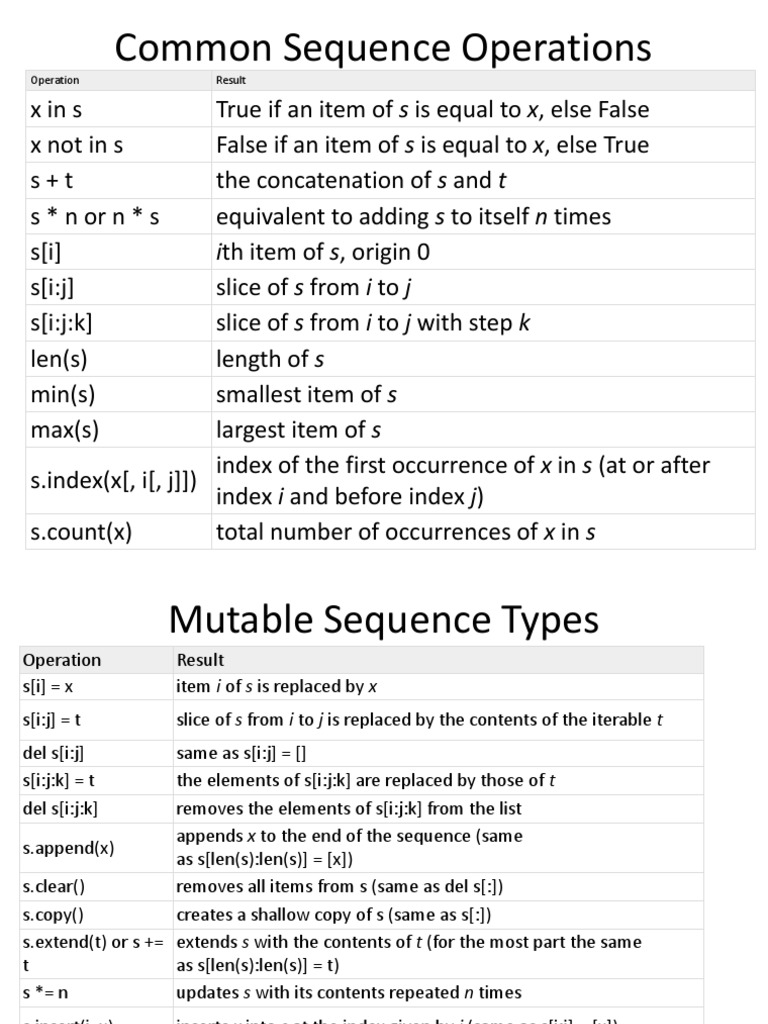Click the "s.count(x)" operation cell
The image size is (768, 1024).
pyautogui.click(x=82, y=532)
